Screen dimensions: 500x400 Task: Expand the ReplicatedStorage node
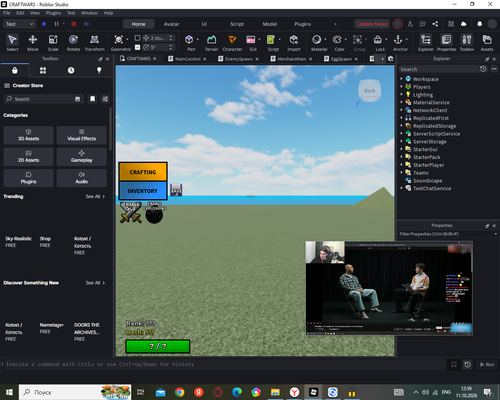click(401, 126)
